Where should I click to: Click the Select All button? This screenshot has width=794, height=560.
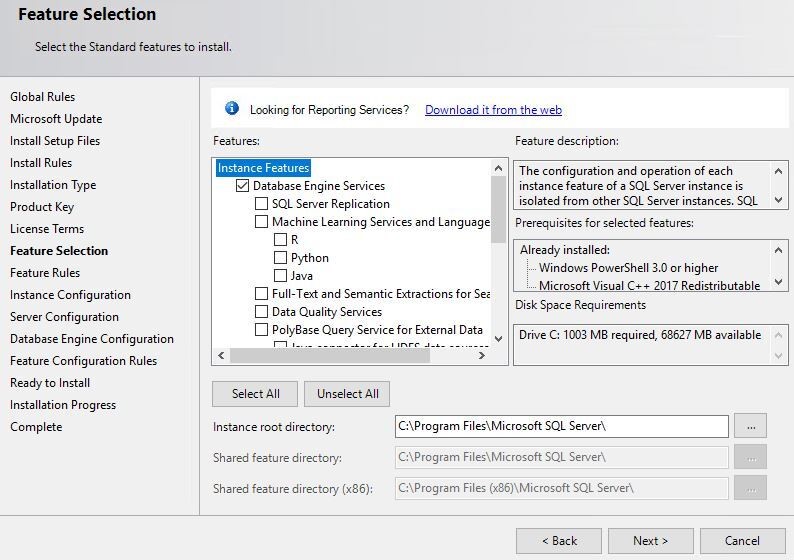(x=255, y=394)
